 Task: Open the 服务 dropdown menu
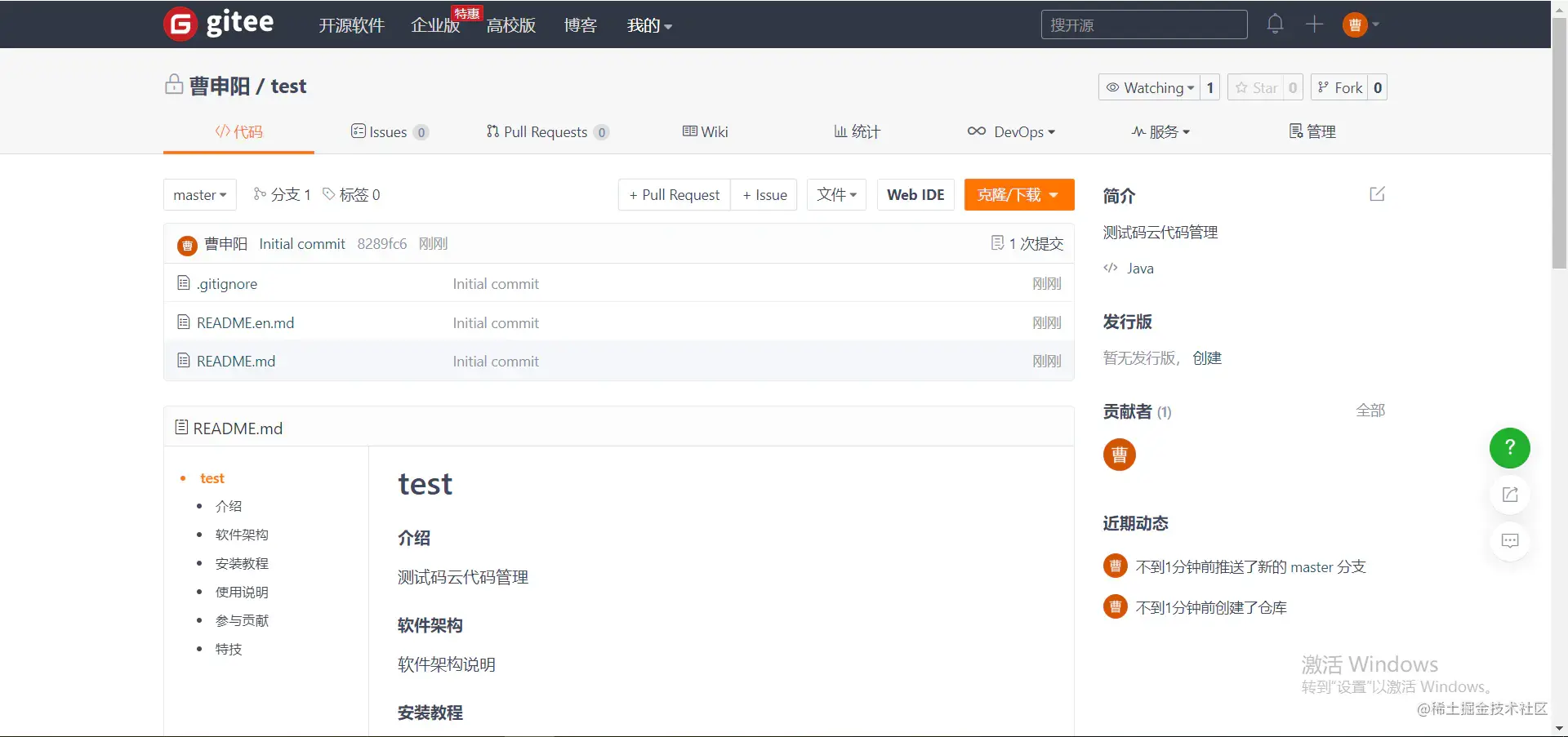pyautogui.click(x=1160, y=132)
